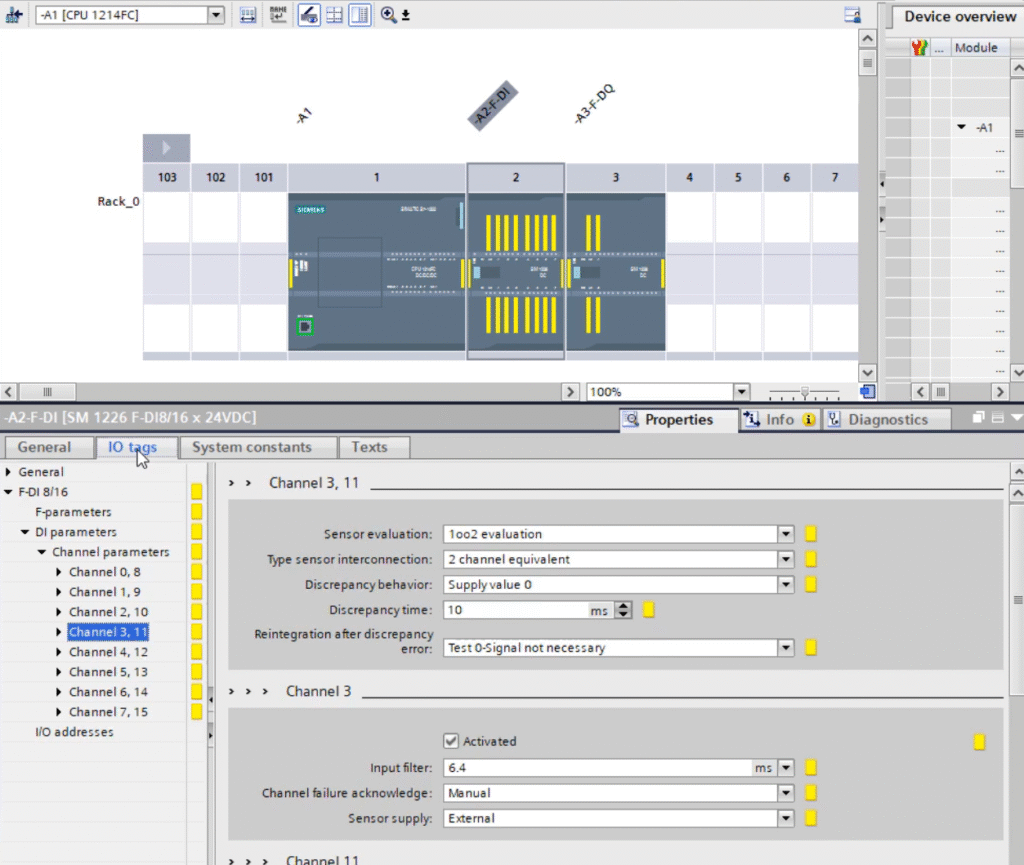
Task: Select F-parameters in the navigation tree
Action: pyautogui.click(x=73, y=512)
